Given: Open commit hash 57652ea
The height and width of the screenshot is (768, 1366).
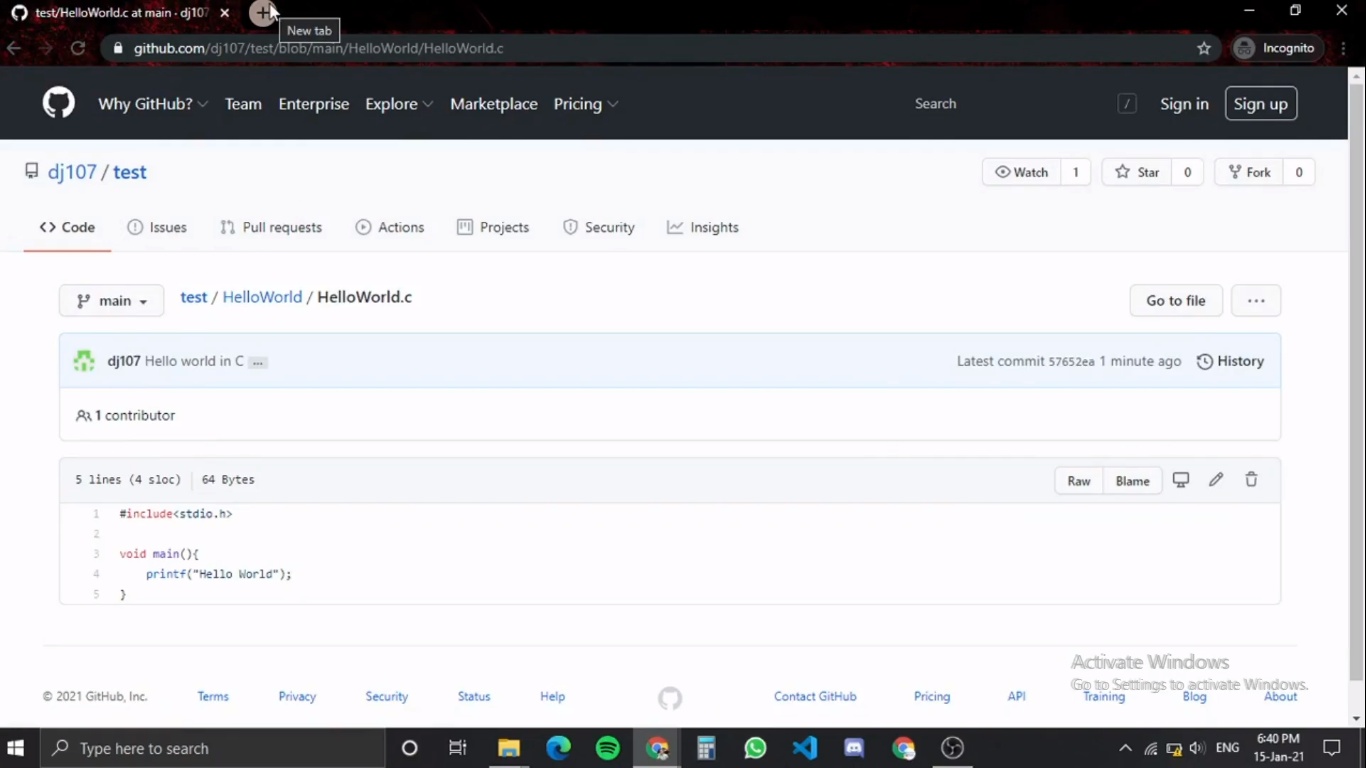Looking at the screenshot, I should [x=1071, y=362].
